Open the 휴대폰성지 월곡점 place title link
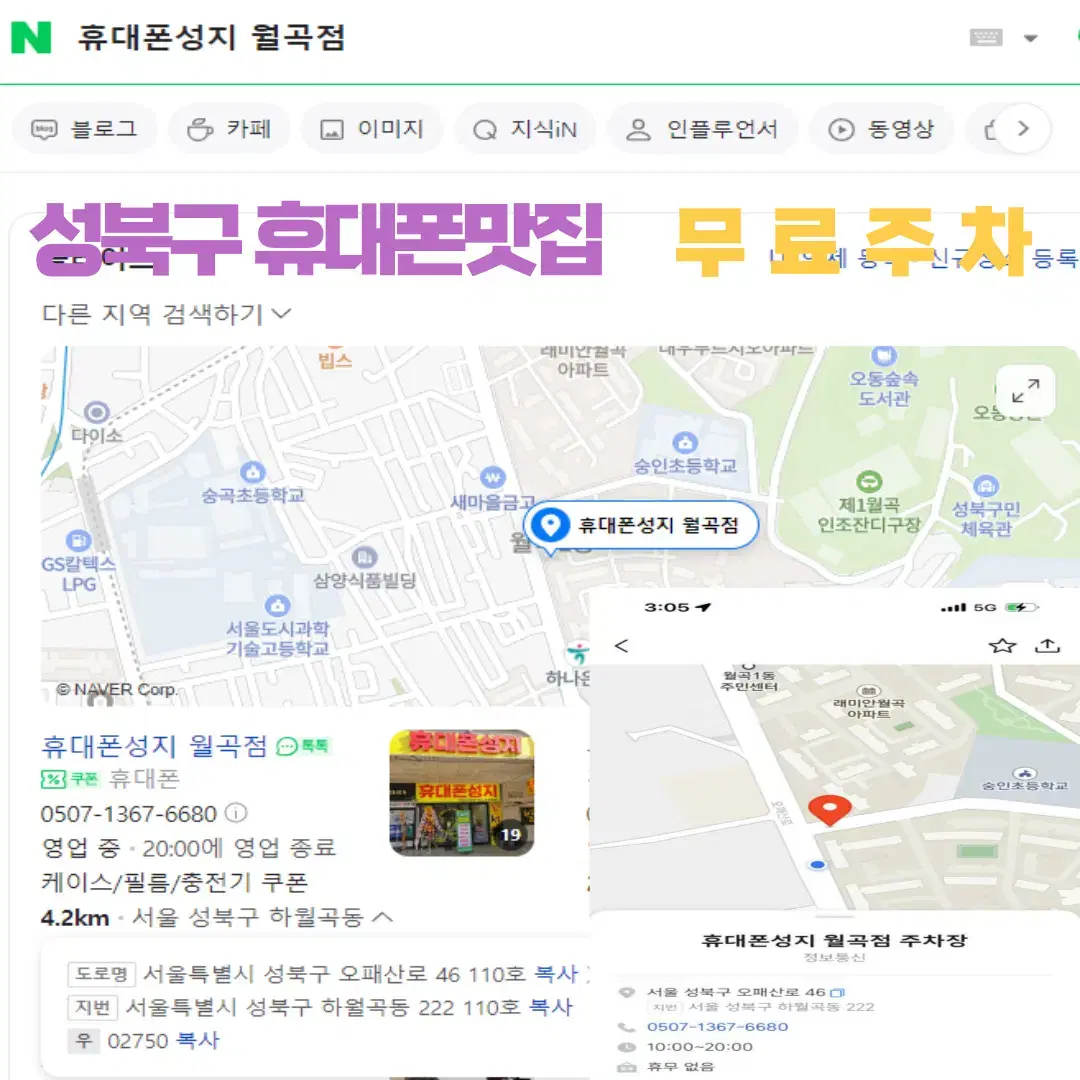The image size is (1080, 1080). pos(154,746)
